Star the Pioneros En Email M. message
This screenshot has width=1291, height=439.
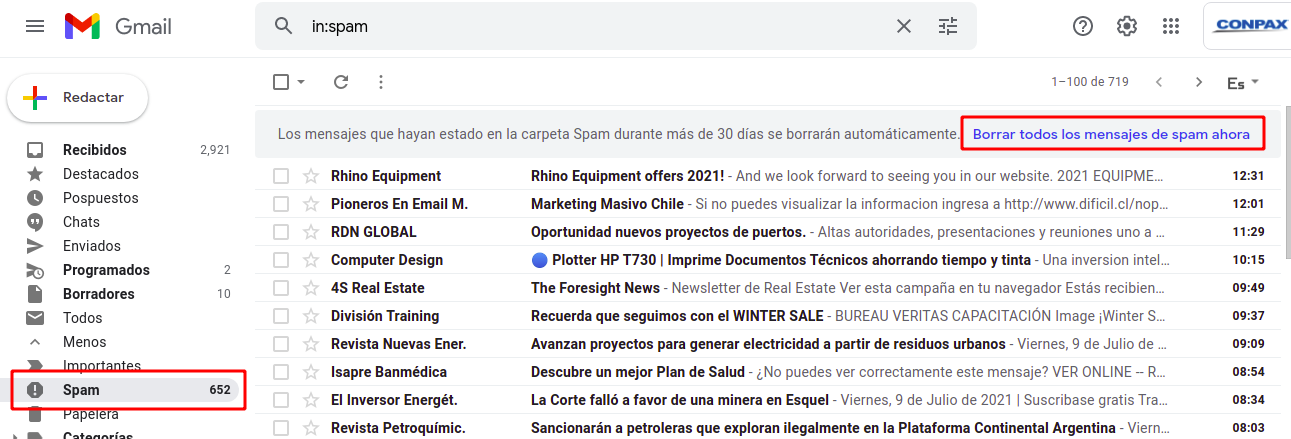coord(310,204)
